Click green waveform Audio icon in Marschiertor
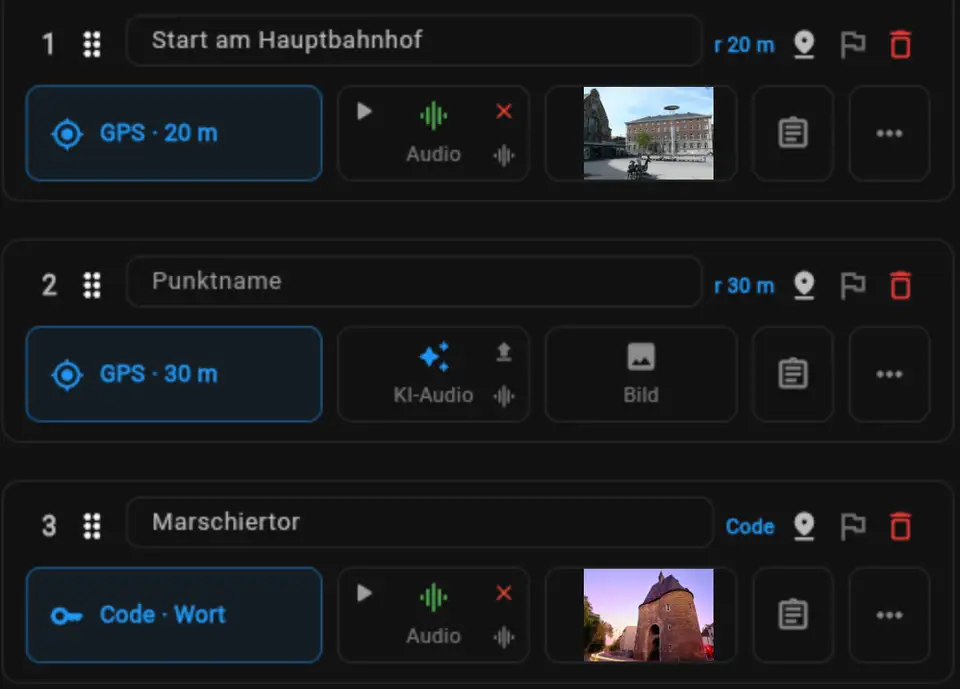 click(433, 597)
